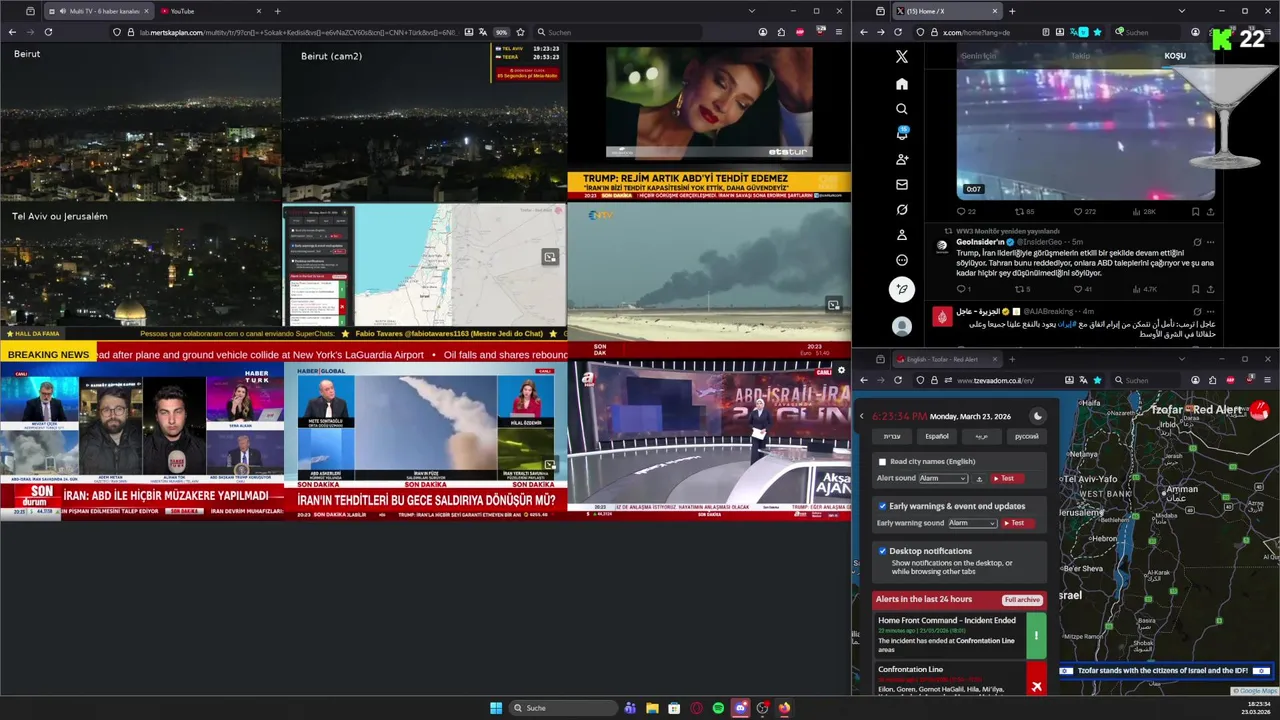Open the Grok icon in the X sidebar
The width and height of the screenshot is (1280, 720).
click(x=902, y=210)
